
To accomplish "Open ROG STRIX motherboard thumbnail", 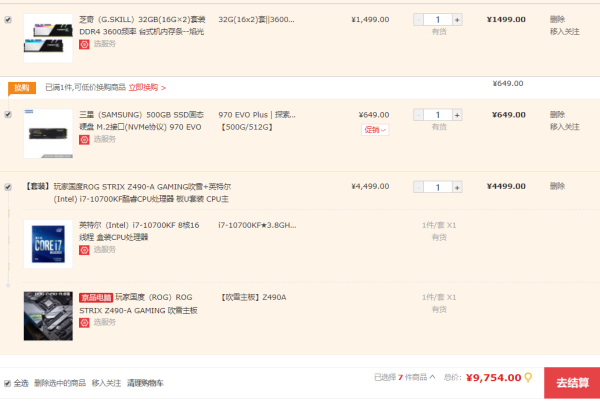I will point(48,316).
